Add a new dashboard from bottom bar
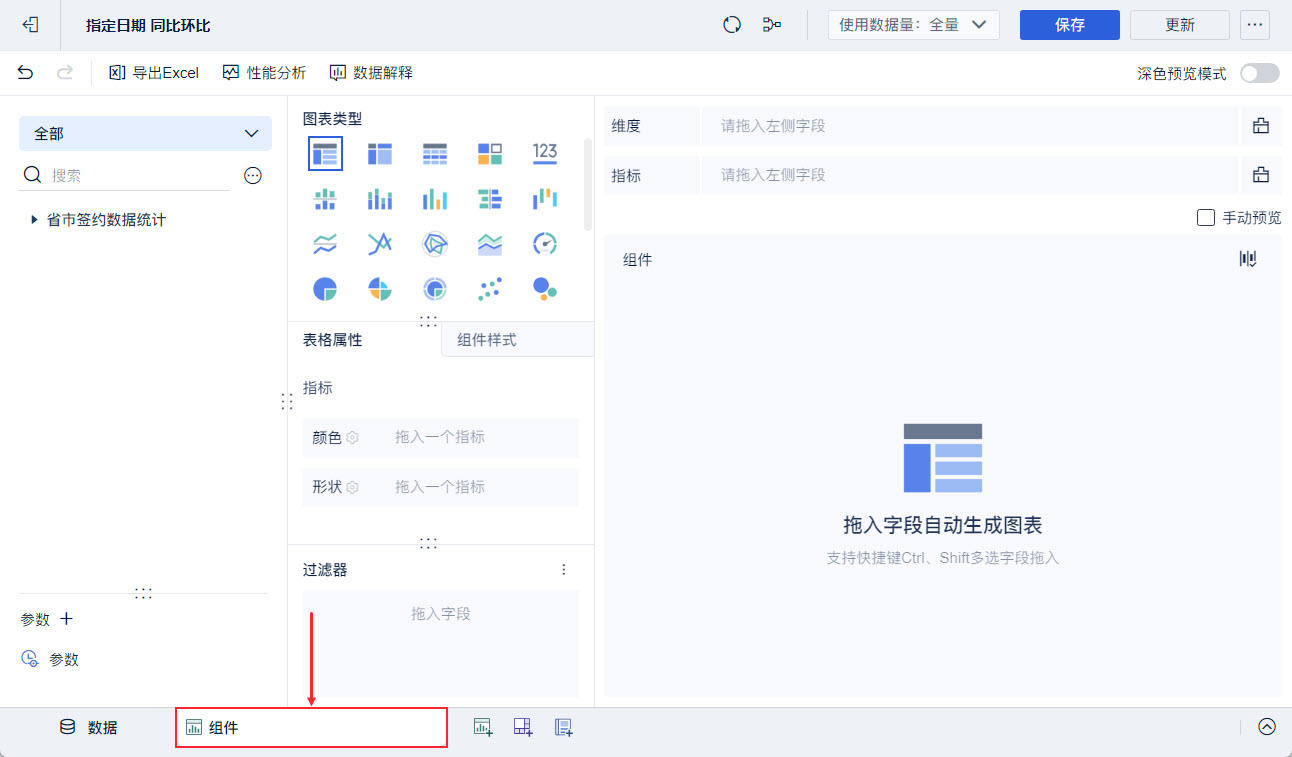 [524, 727]
